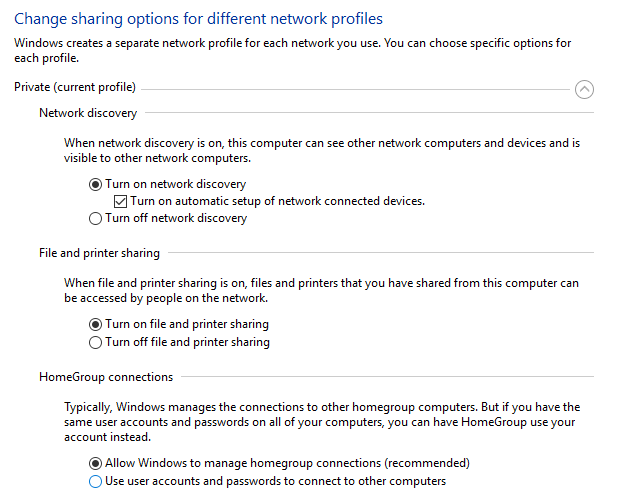Click the Private (current profile) header label

pos(75,88)
